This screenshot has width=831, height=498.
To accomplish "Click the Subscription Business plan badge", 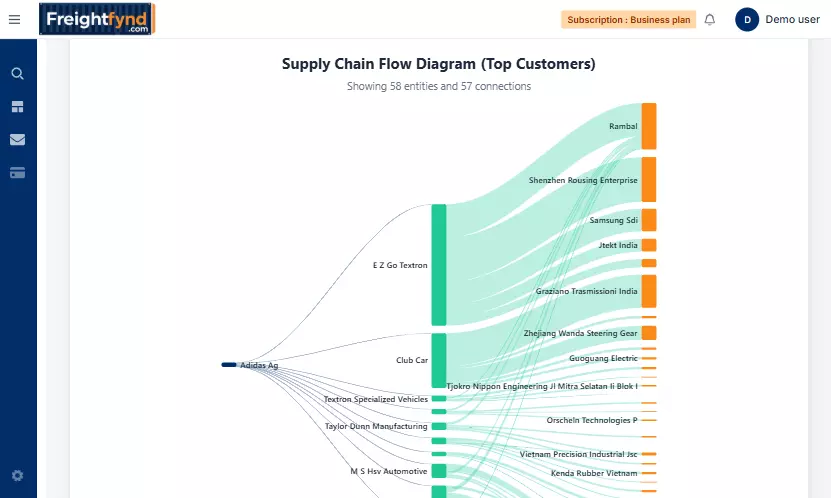I will 628,19.
